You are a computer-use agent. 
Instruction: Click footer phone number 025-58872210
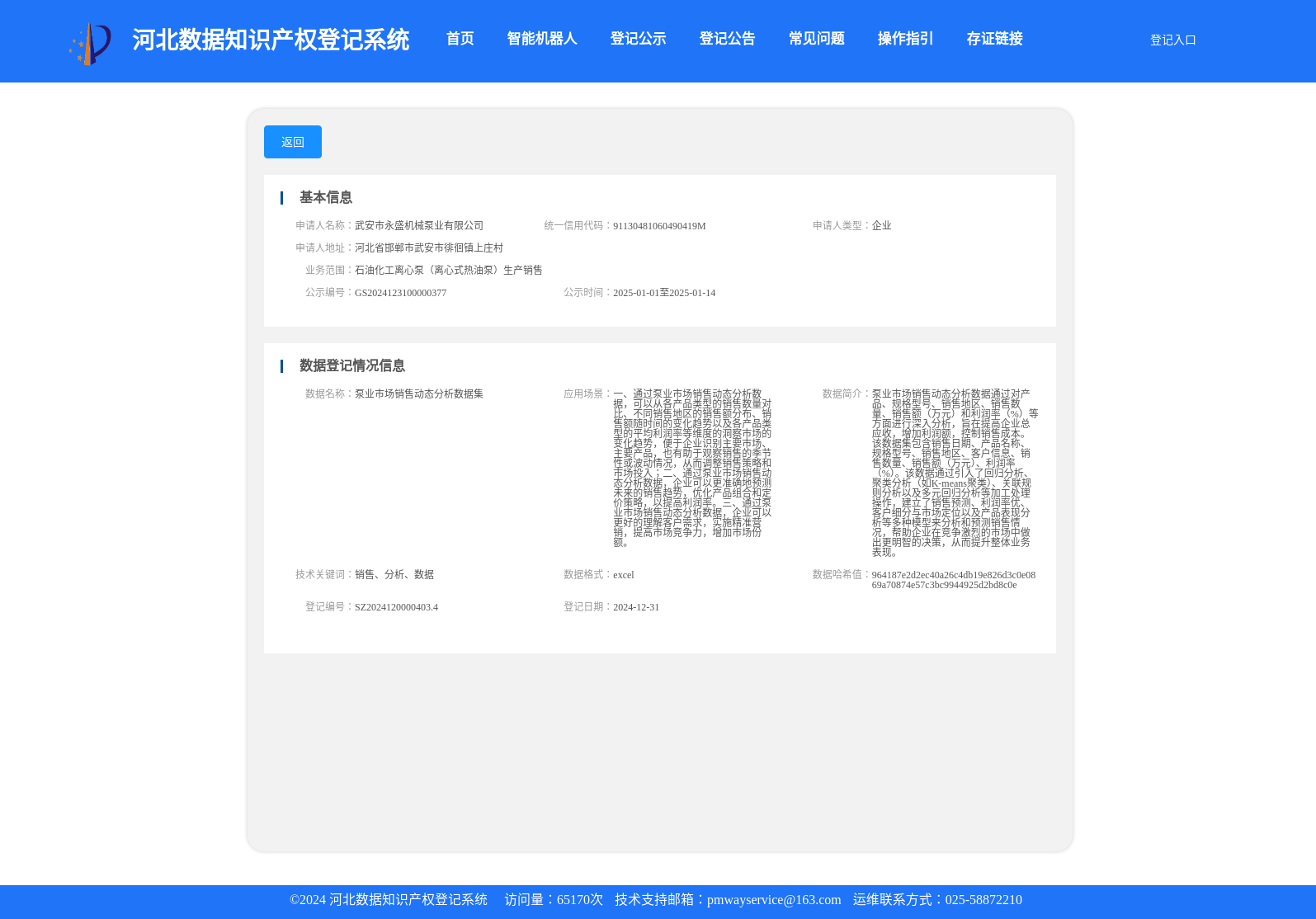click(x=983, y=900)
